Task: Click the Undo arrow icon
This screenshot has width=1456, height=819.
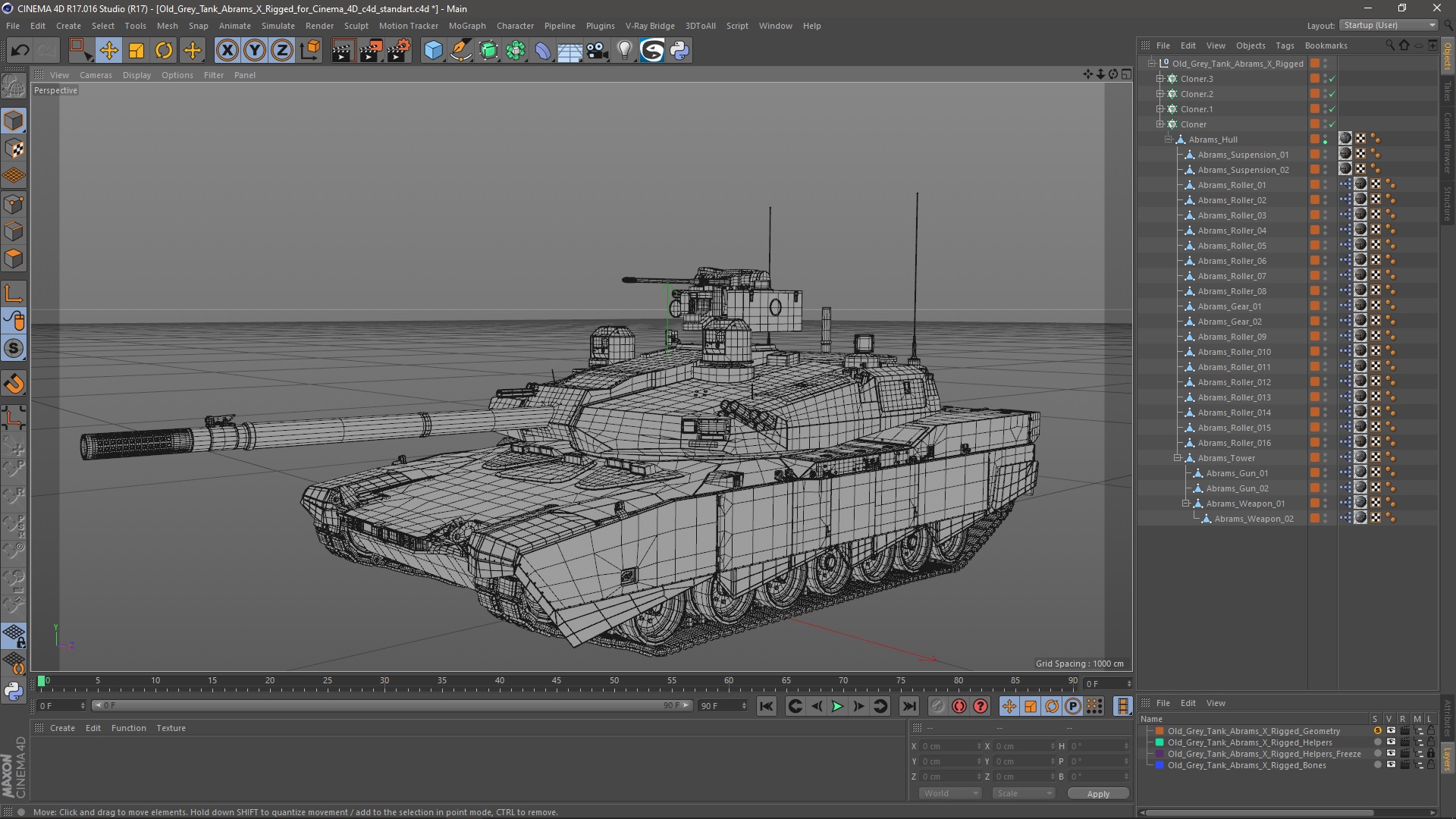Action: tap(20, 51)
